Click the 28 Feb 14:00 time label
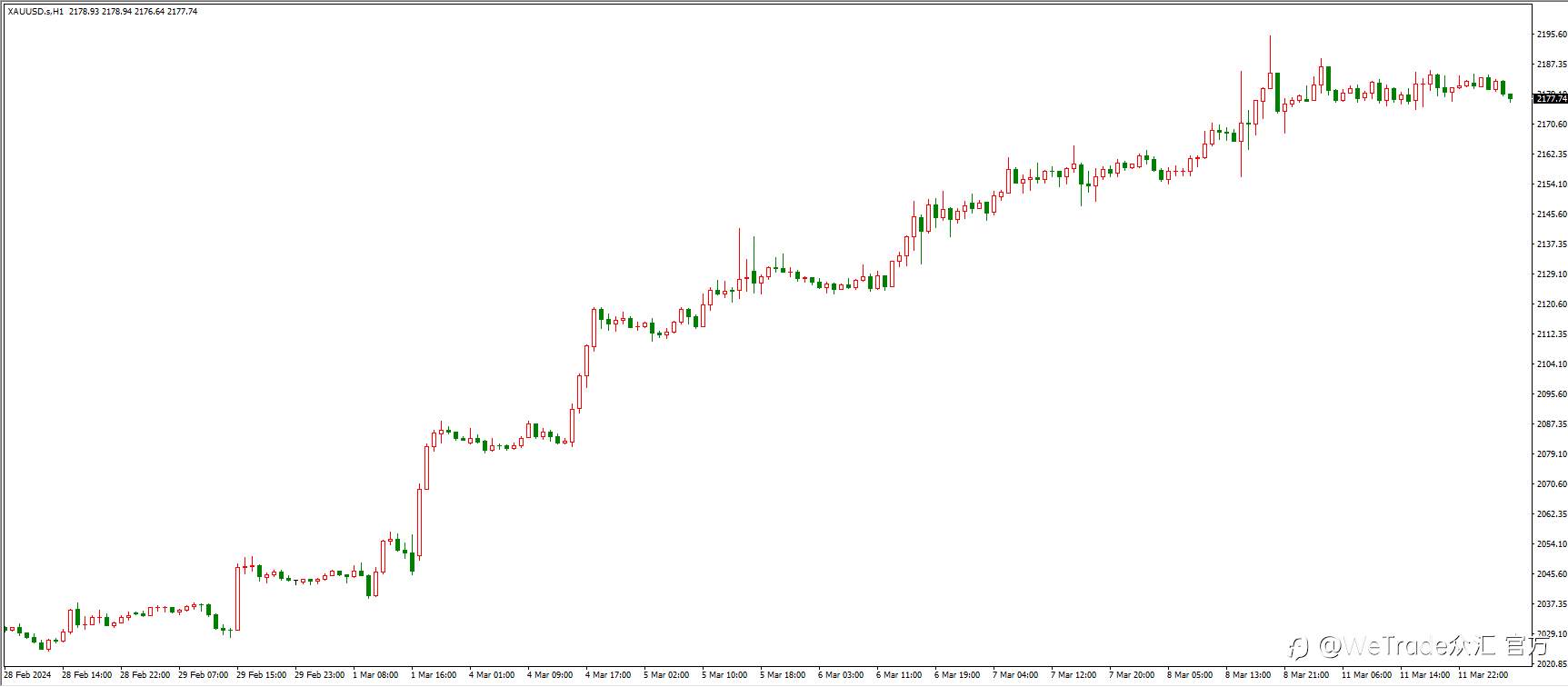Viewport: 1568px width, 687px height. [87, 675]
